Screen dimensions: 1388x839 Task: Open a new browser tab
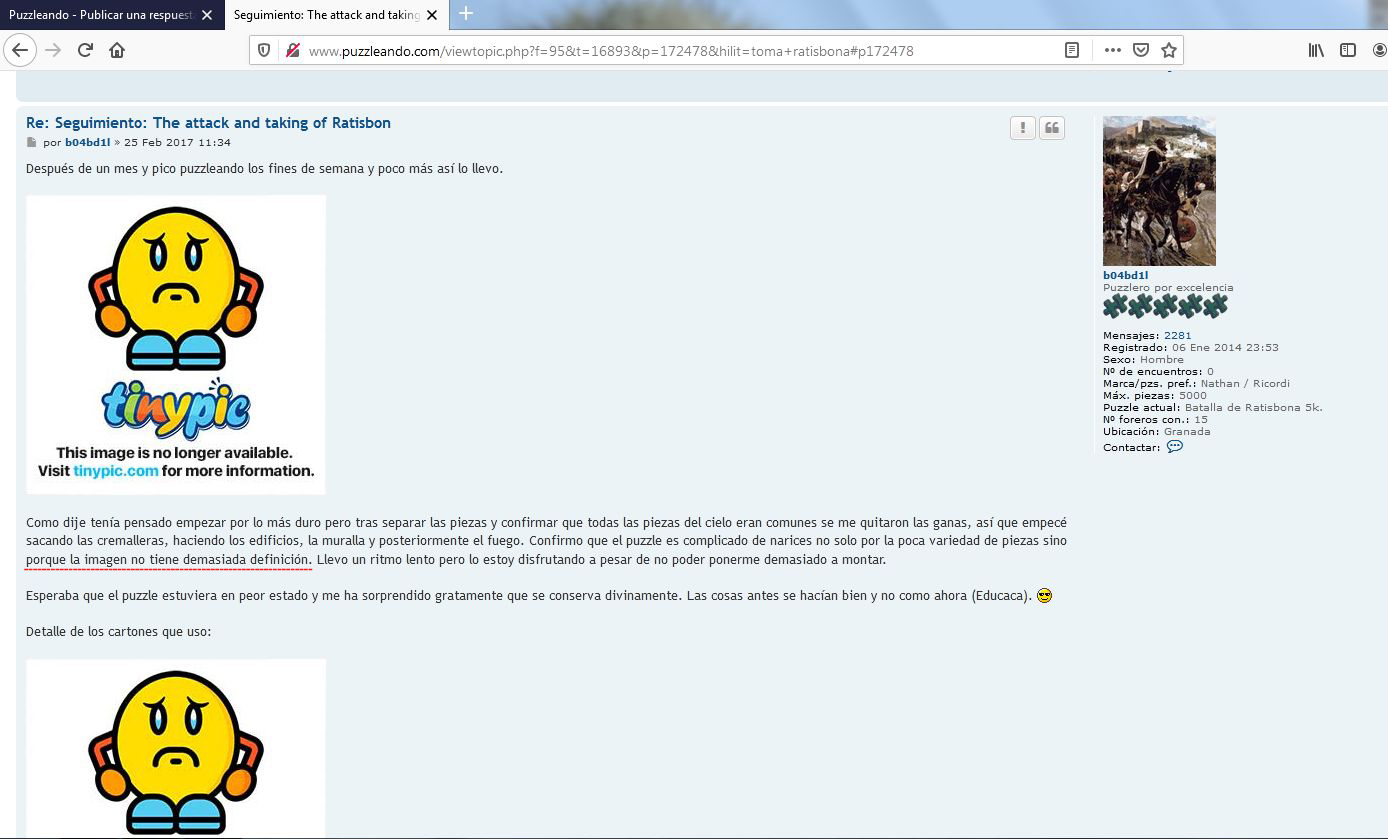(x=465, y=14)
